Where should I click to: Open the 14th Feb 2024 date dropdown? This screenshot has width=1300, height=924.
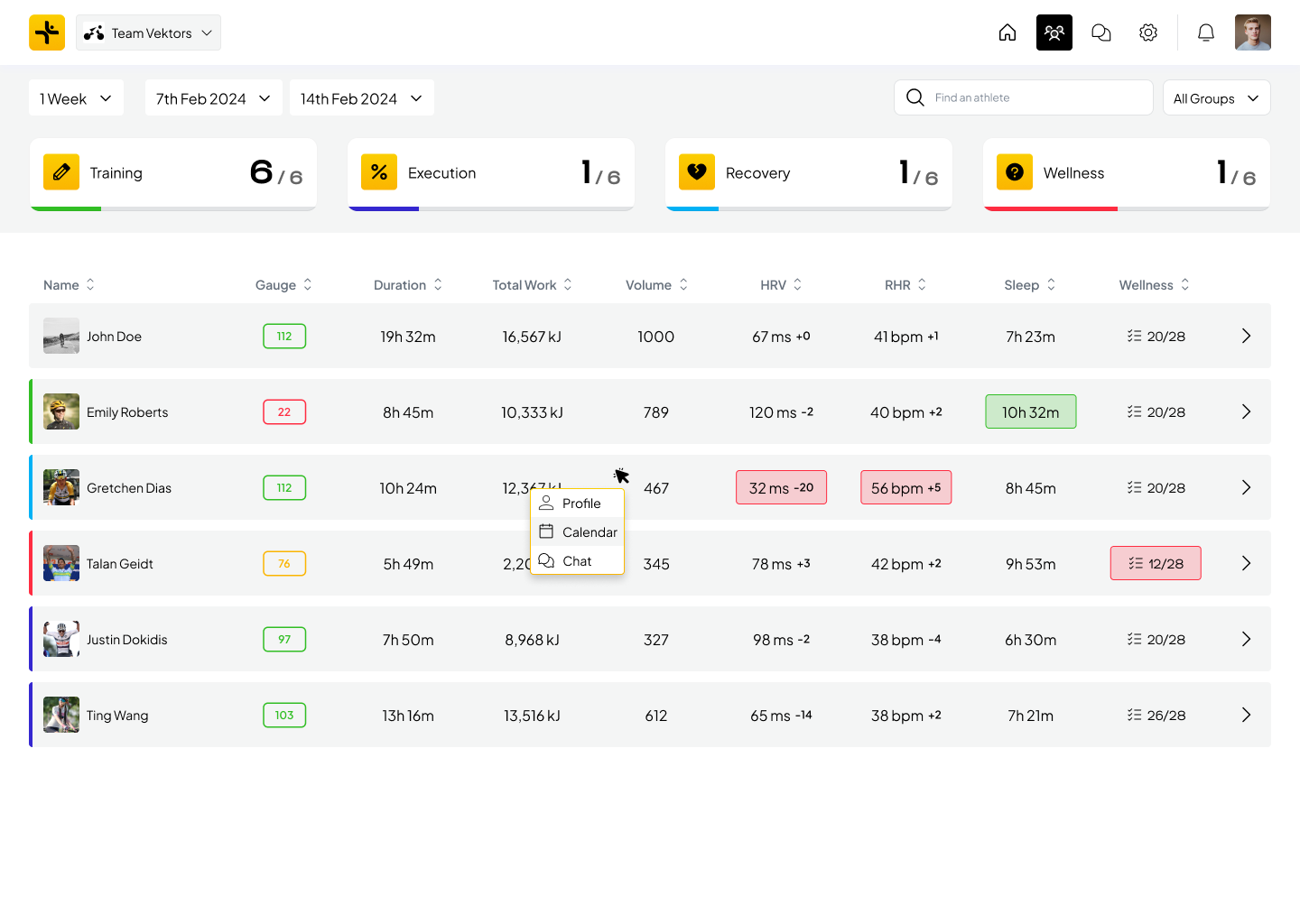tap(361, 97)
